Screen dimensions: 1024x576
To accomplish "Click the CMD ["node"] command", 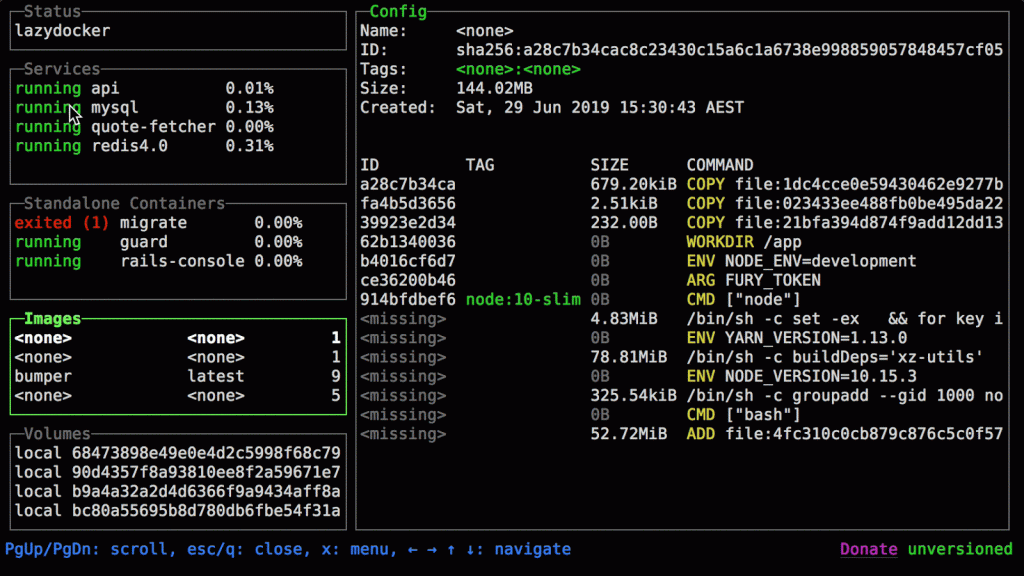I will point(744,300).
